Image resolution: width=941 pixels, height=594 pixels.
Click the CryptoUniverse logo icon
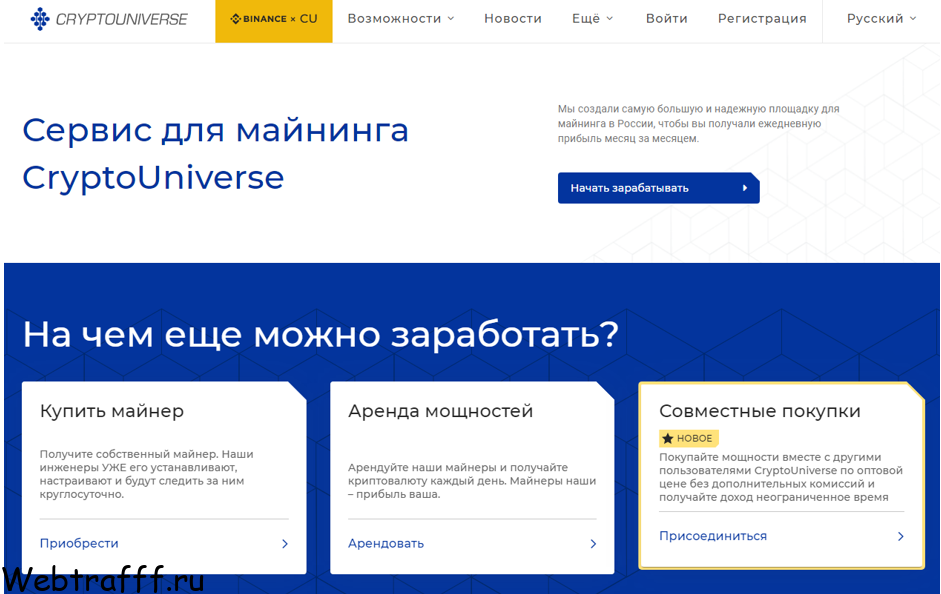point(40,19)
